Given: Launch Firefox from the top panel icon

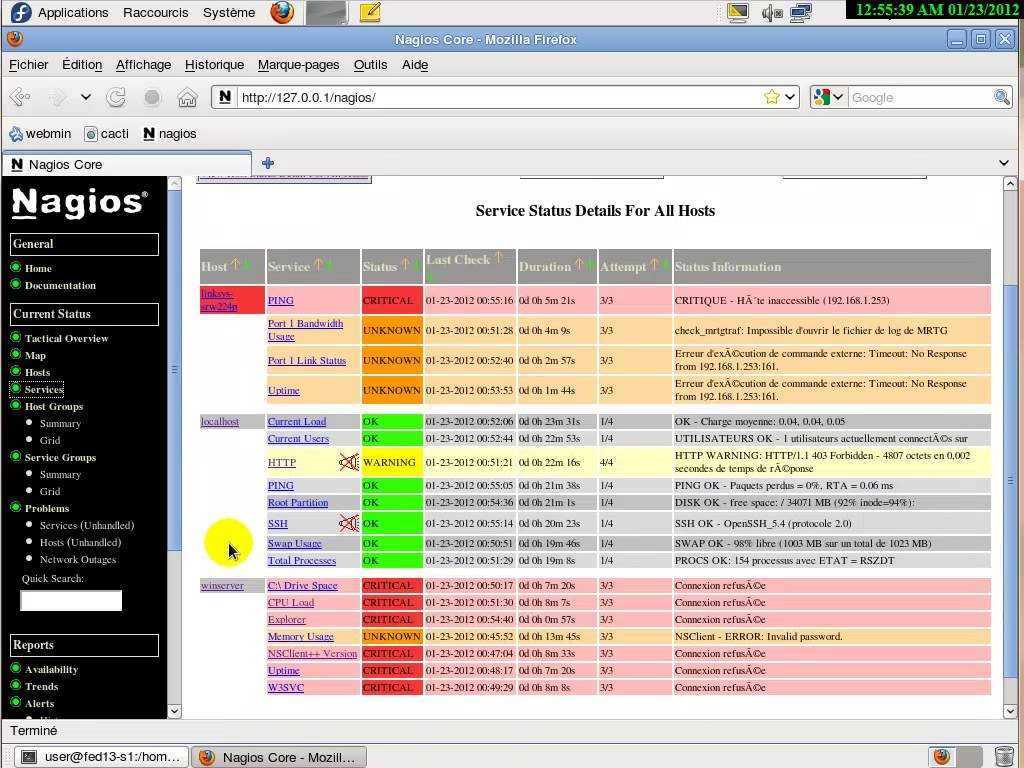Looking at the screenshot, I should (x=282, y=13).
